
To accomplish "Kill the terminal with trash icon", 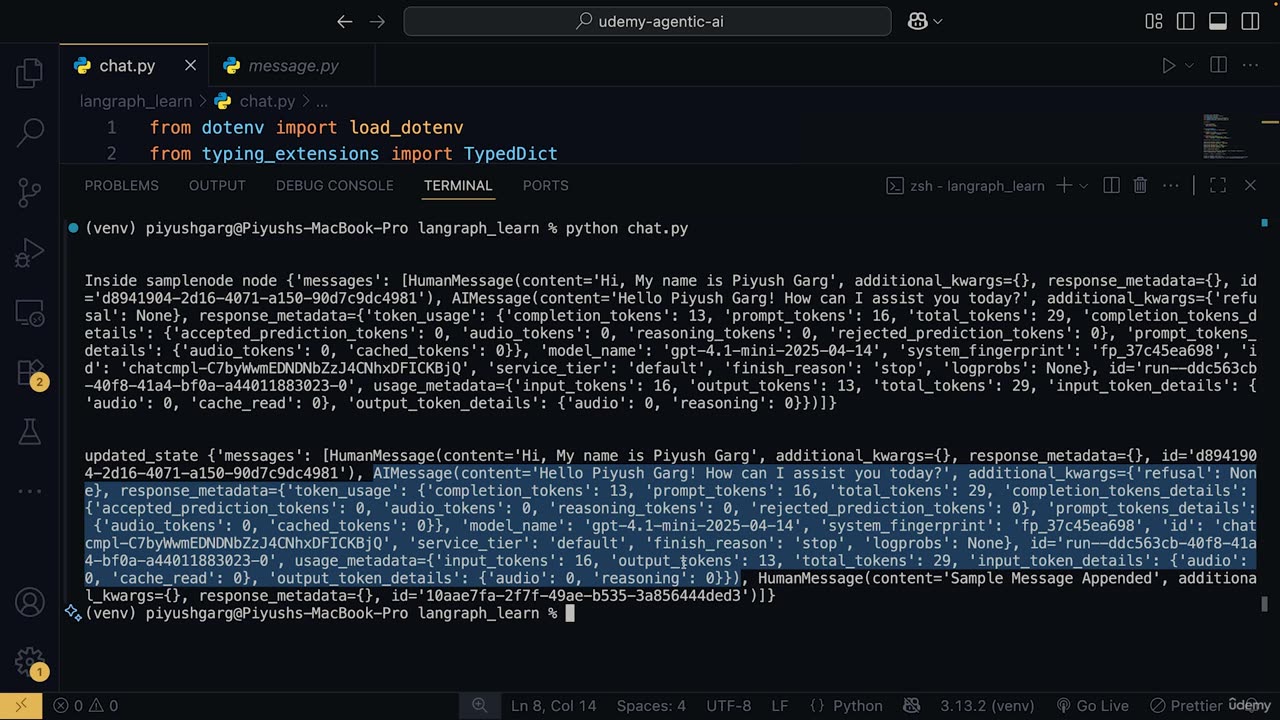I will [1140, 185].
